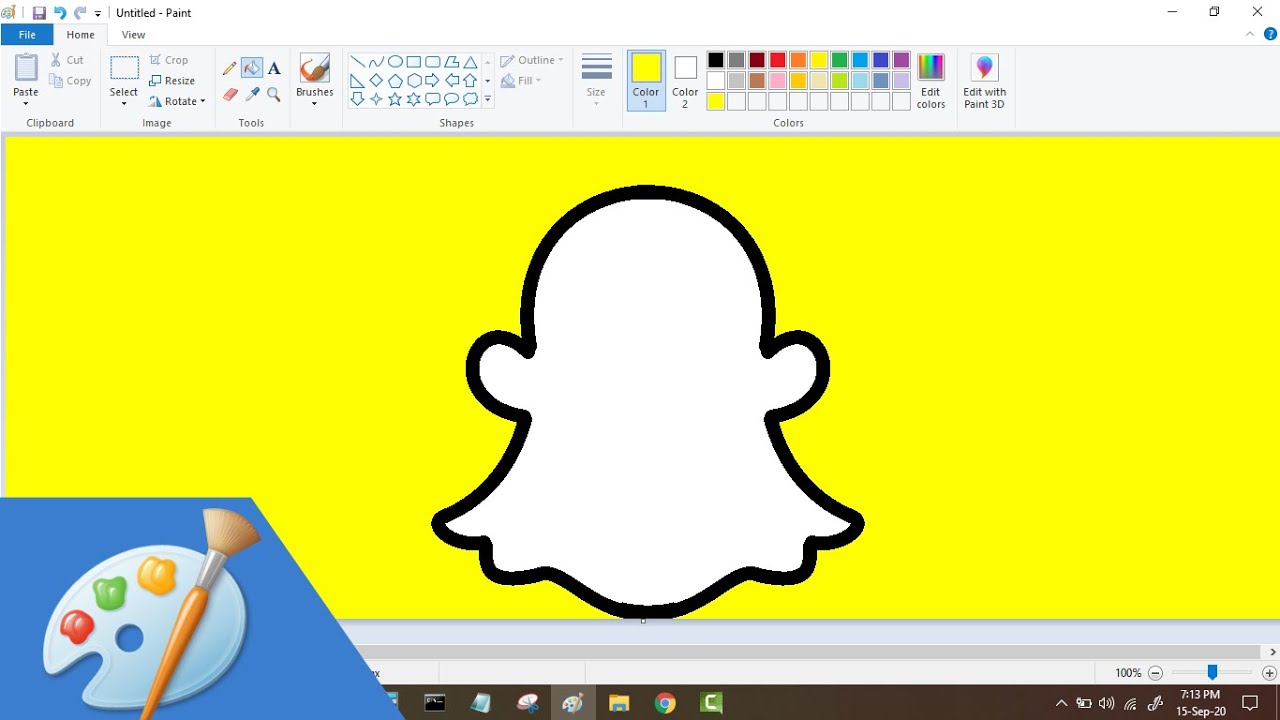The width and height of the screenshot is (1280, 720).
Task: Collapse the ribbon with the chevron
Action: point(1250,34)
